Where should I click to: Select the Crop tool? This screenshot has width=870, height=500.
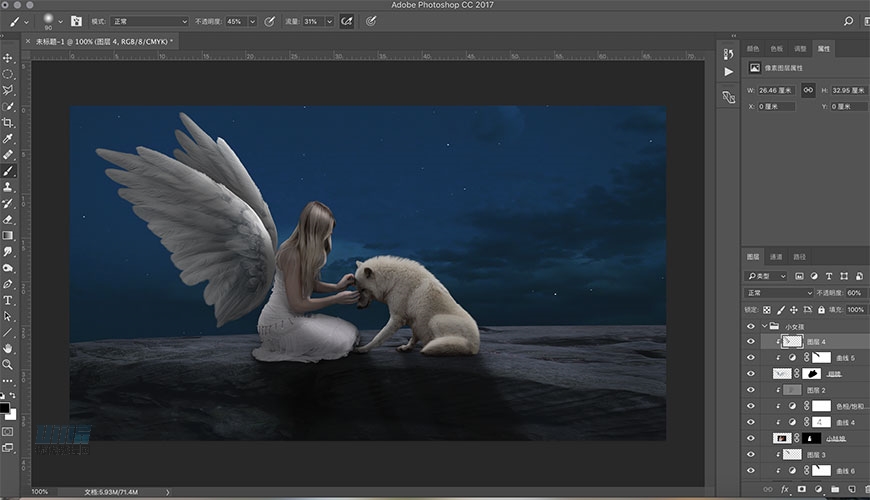click(8, 123)
